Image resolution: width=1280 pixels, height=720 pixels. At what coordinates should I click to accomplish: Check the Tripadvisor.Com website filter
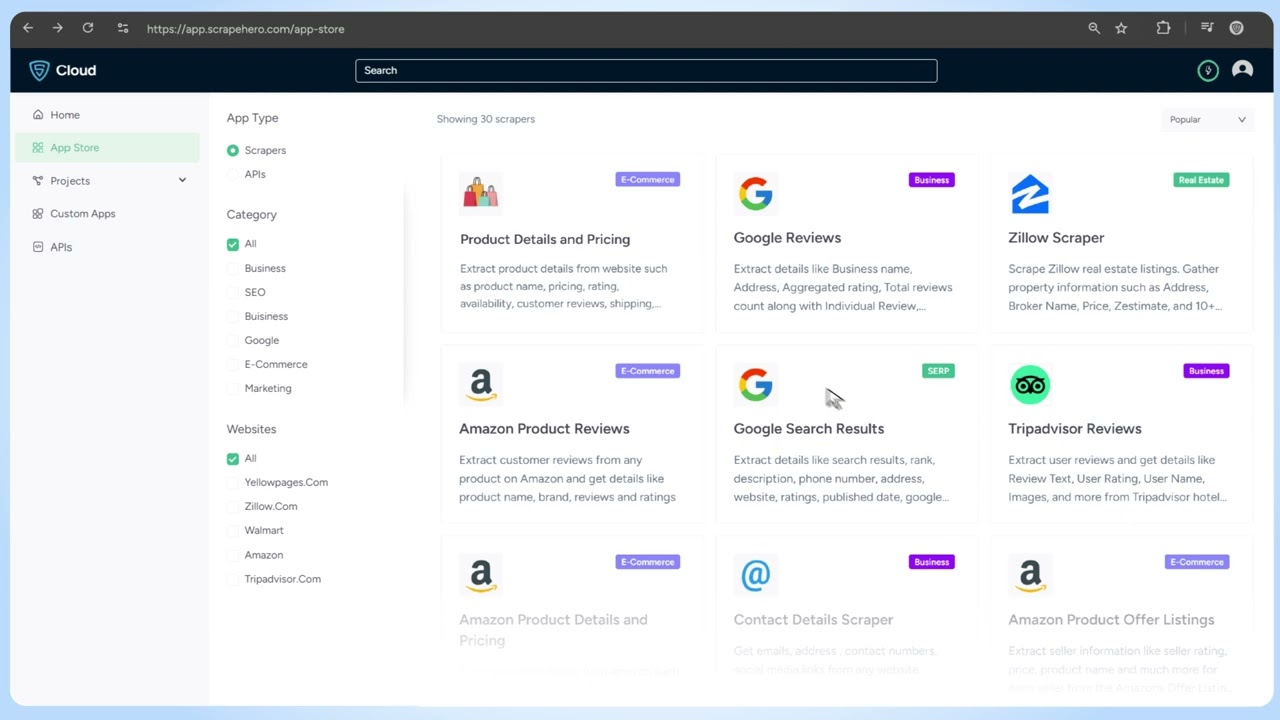(x=233, y=579)
